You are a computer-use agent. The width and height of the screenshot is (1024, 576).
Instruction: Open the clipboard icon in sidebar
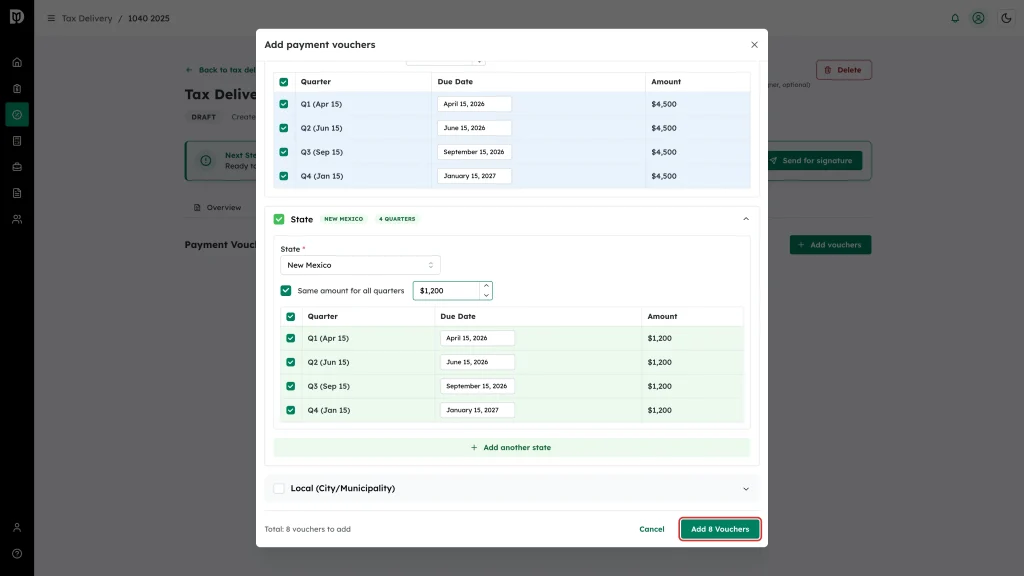coord(17,89)
